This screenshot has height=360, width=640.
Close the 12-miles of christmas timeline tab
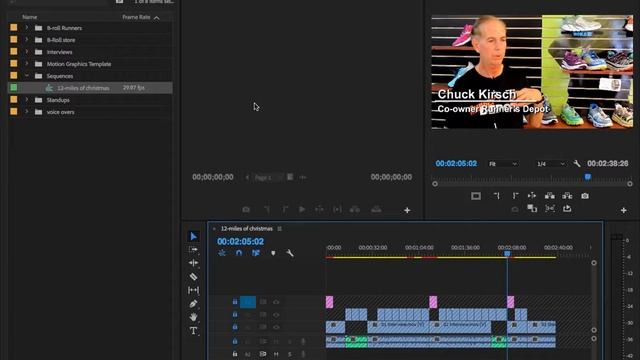tap(214, 229)
